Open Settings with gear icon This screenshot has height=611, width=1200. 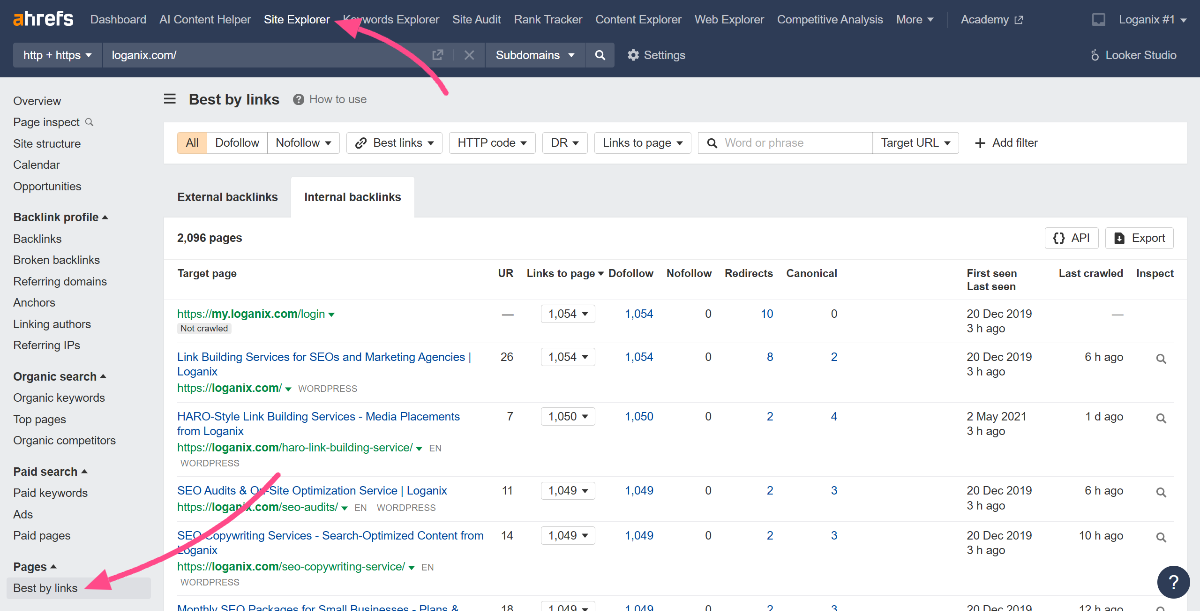(x=656, y=55)
